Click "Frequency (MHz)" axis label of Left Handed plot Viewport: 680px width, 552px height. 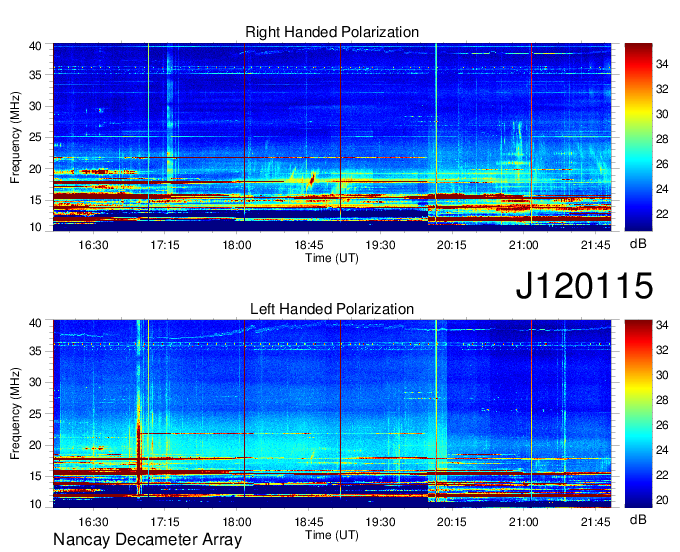click(15, 414)
